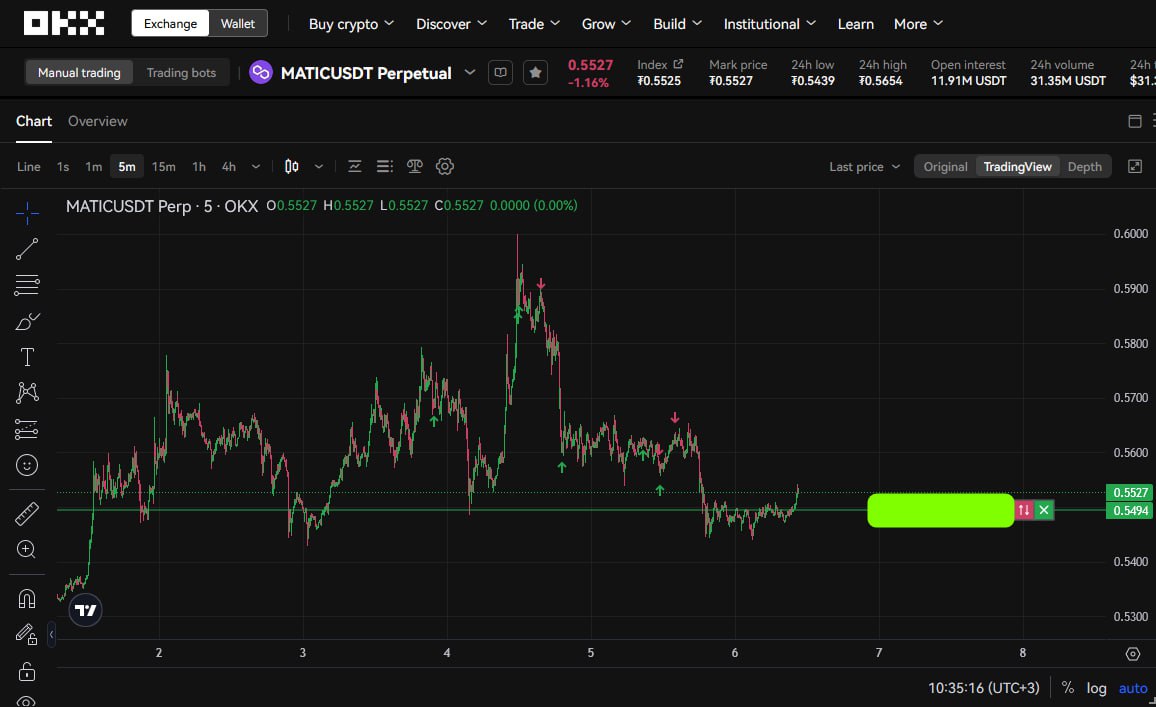Open the indicators icon in chart toolbar
Screen dimensions: 1156x707
pyautogui.click(x=355, y=167)
